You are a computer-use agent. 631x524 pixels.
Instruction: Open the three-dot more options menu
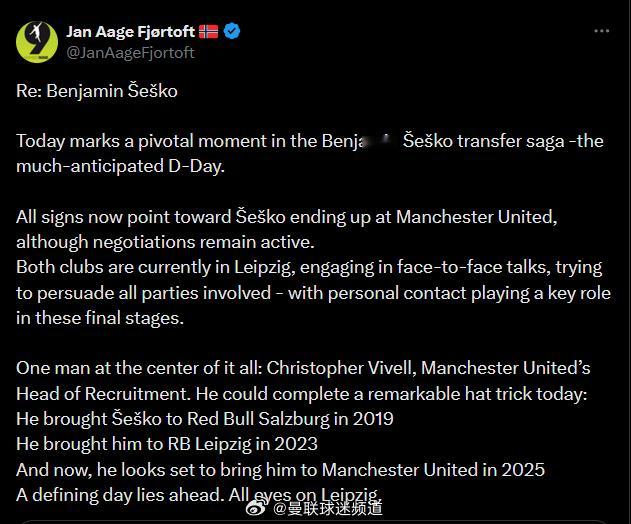tap(602, 31)
